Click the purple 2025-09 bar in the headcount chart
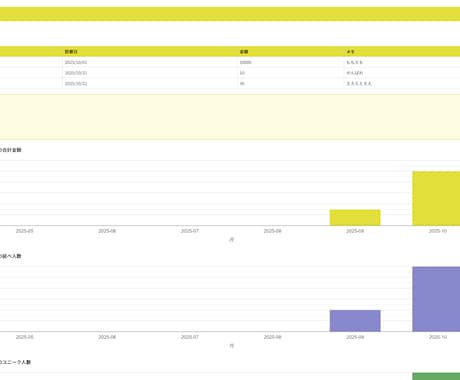Screen dimensions: 460x380 [355, 321]
